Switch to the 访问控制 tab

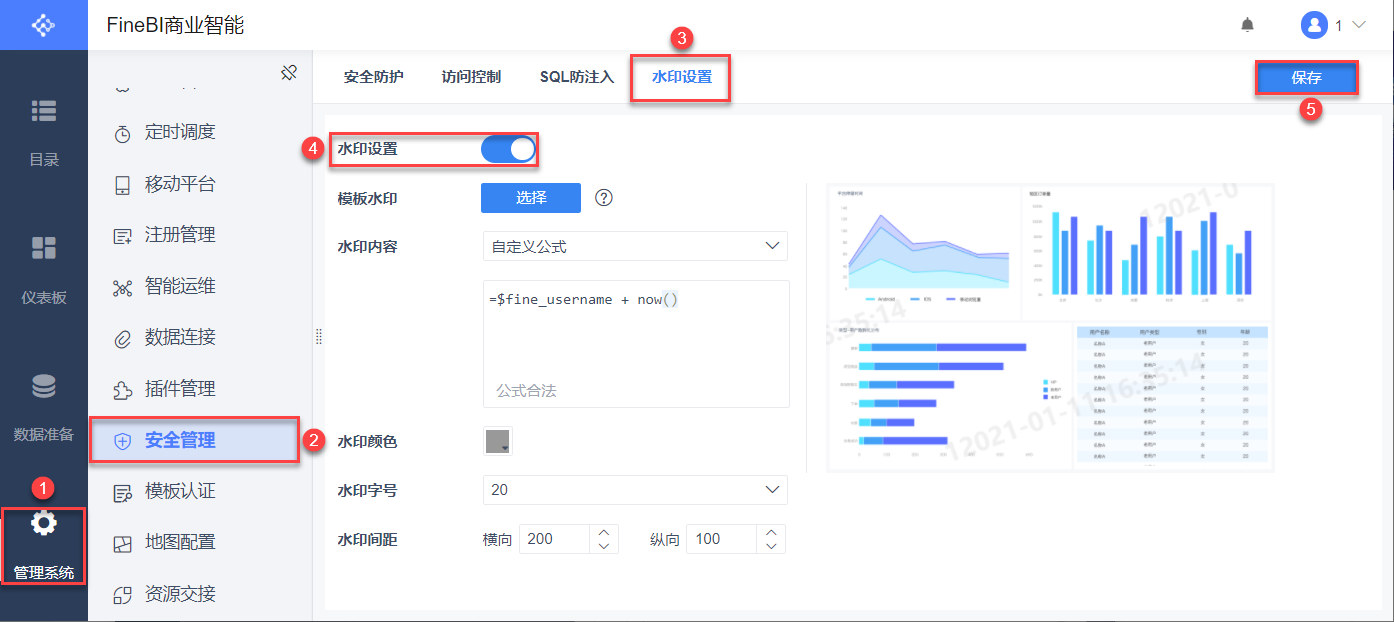tap(471, 77)
